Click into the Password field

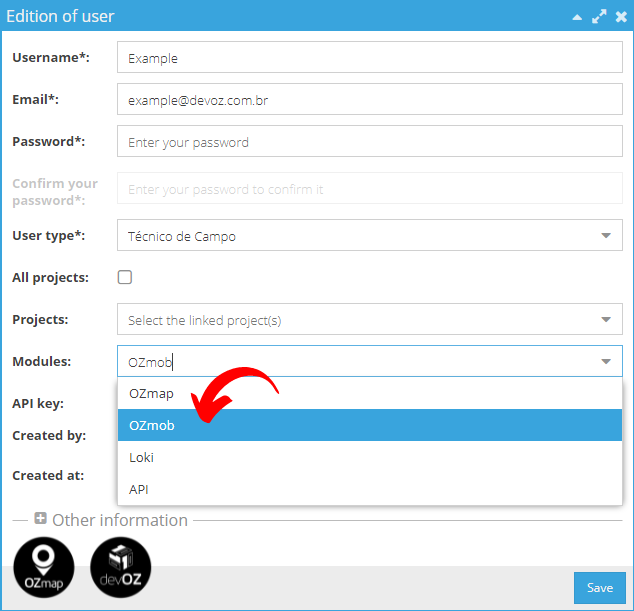click(x=370, y=141)
